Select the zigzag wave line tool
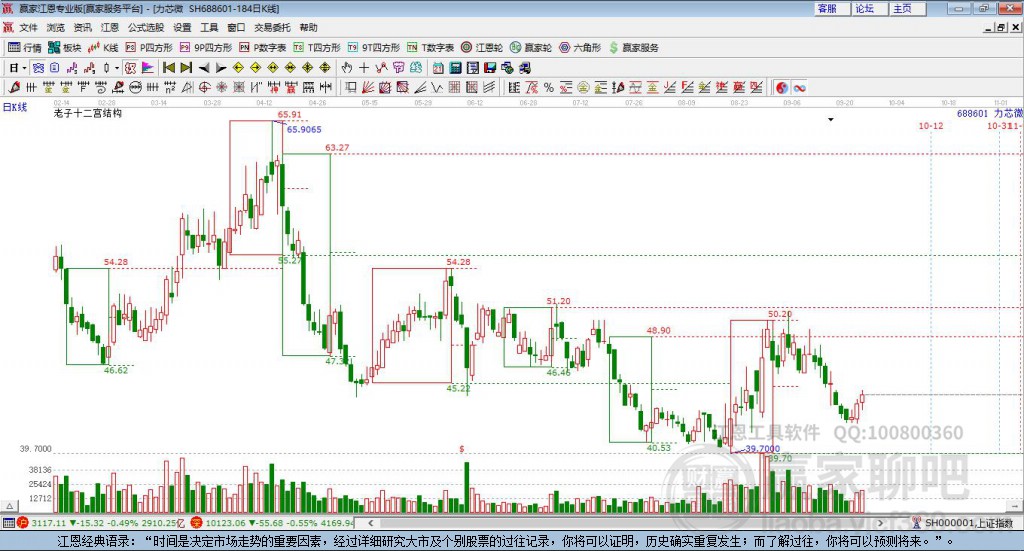 click(436, 87)
